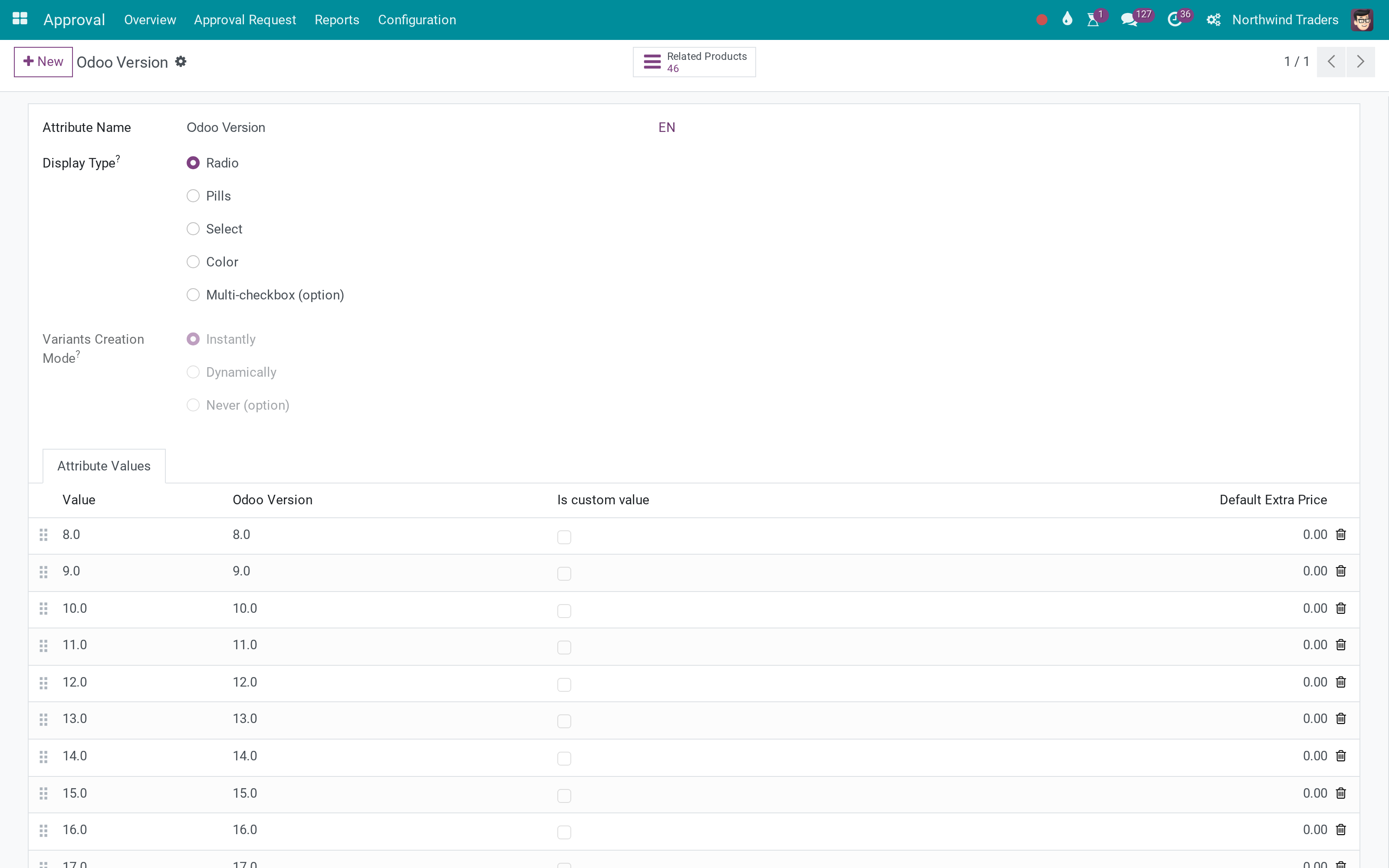Switch to the Attribute Values tab
This screenshot has width=1389, height=868.
[x=104, y=466]
